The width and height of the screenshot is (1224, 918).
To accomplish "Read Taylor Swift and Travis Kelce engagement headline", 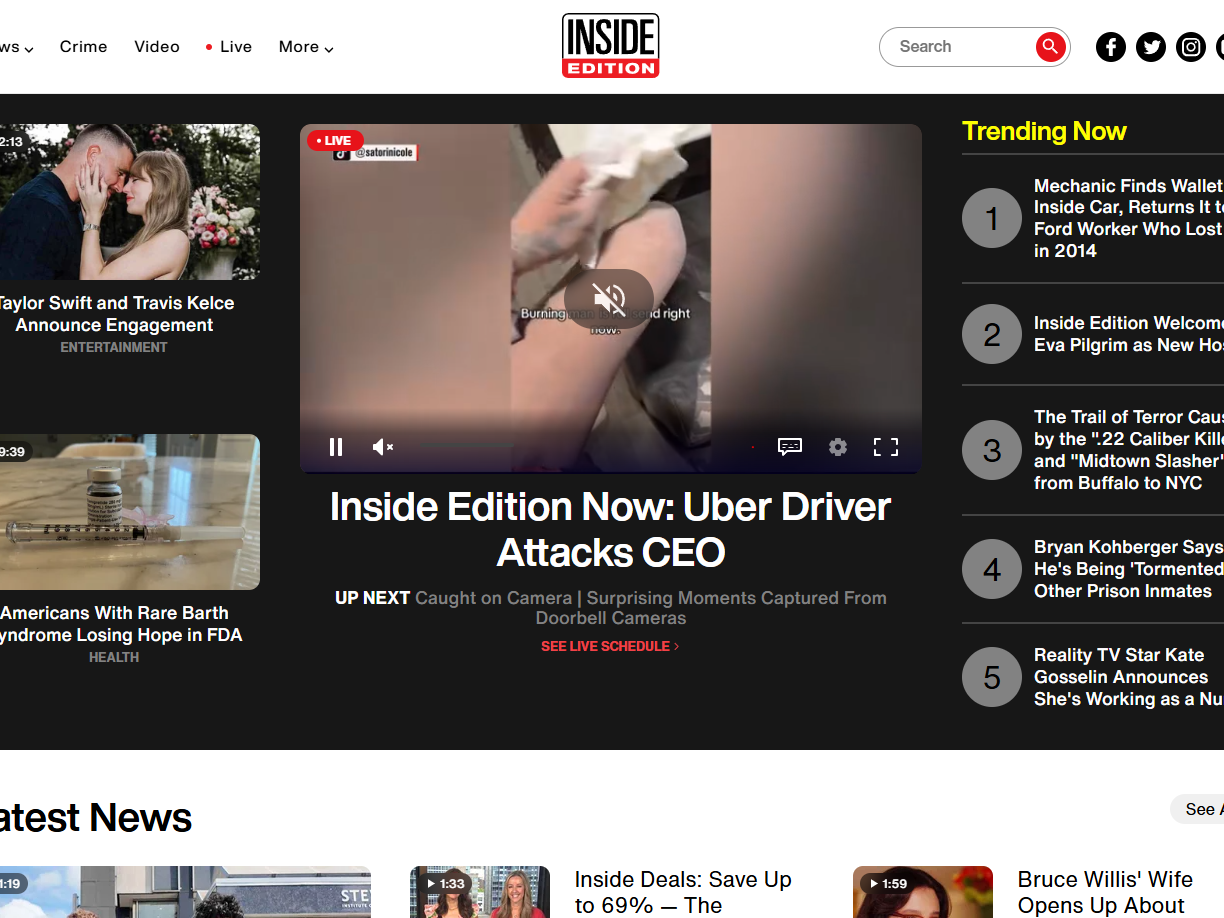I will click(x=115, y=314).
